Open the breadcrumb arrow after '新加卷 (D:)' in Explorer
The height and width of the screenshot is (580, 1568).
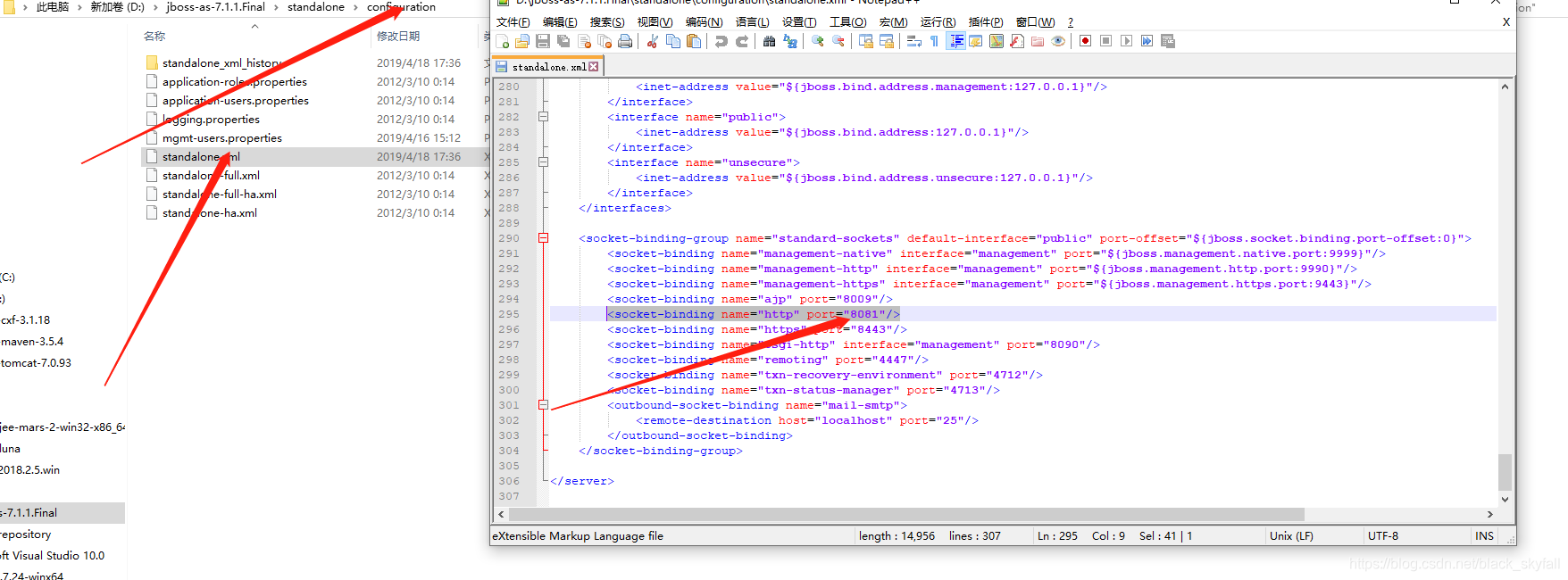click(x=155, y=7)
